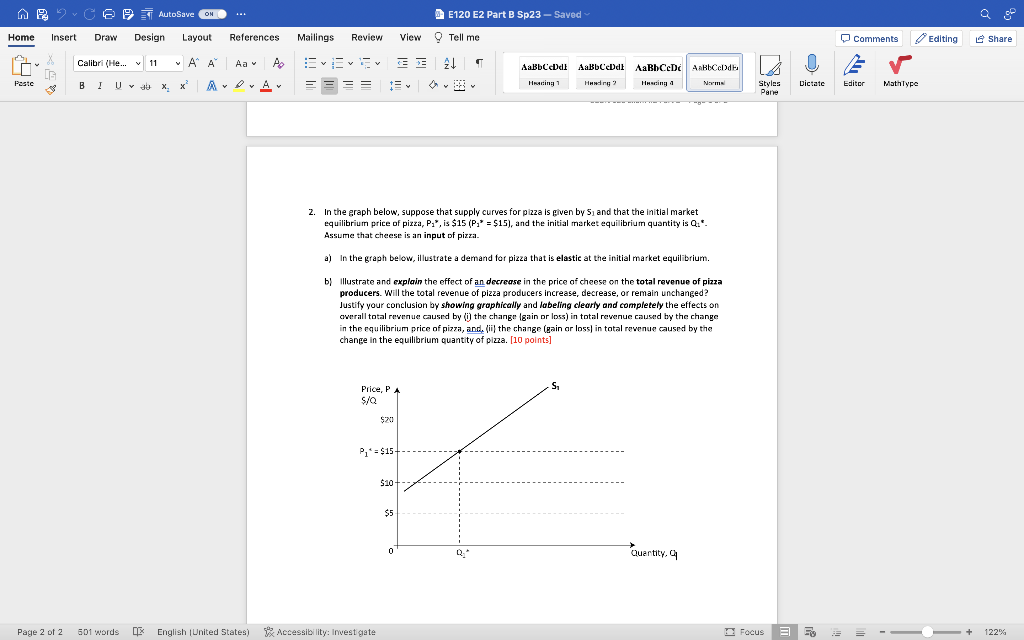Center align the text
This screenshot has width=1024, height=640.
click(x=329, y=86)
